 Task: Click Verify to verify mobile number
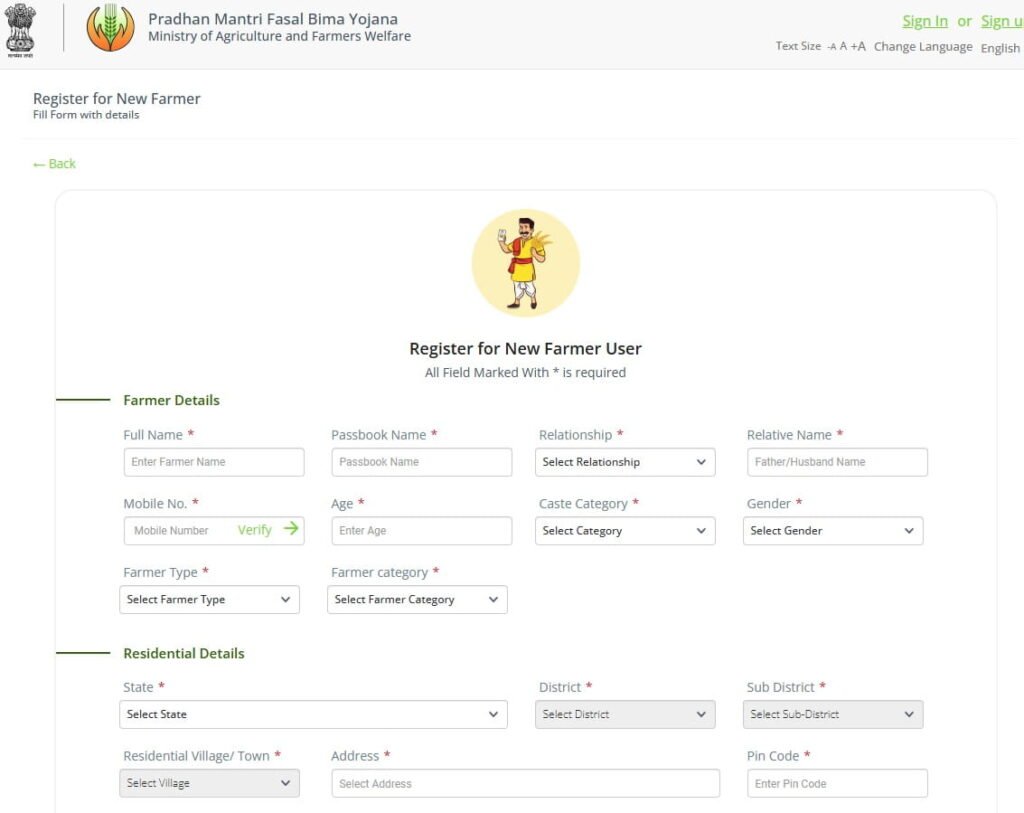254,530
